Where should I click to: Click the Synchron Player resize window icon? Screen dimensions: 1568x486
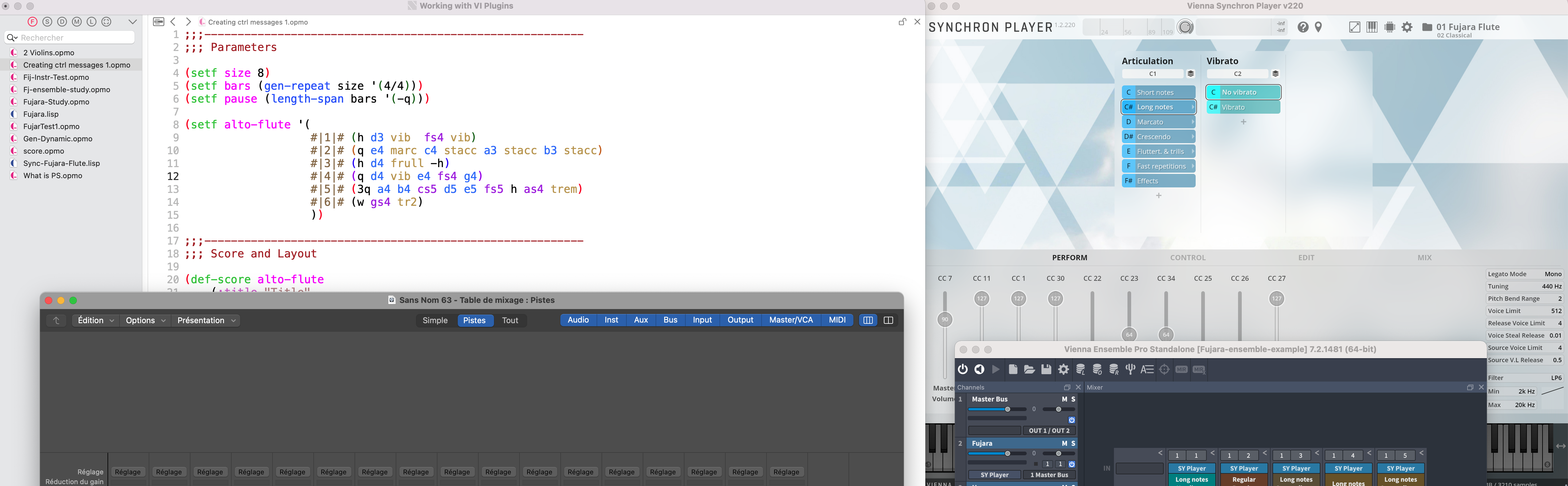1354,27
